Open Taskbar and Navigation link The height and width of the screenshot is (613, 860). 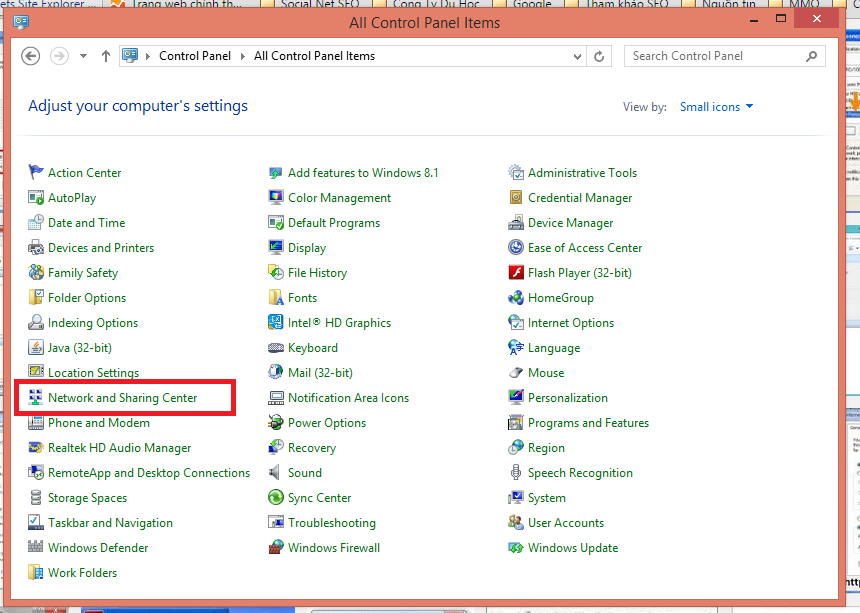point(110,523)
